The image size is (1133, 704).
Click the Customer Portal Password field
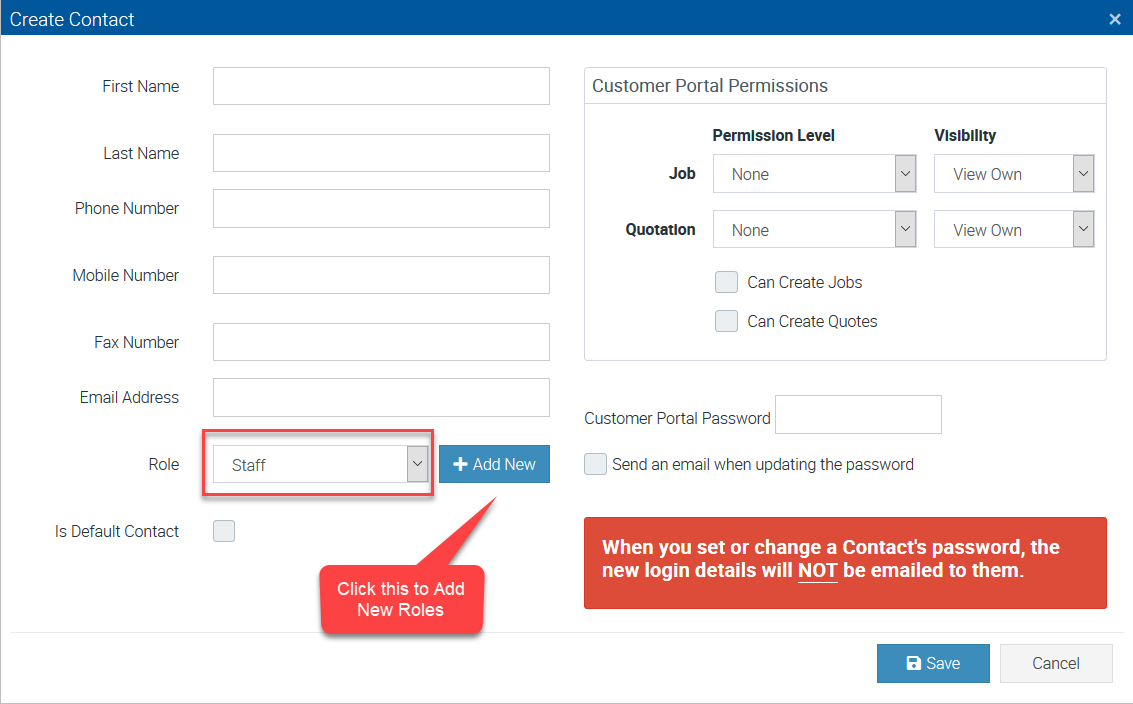click(858, 415)
